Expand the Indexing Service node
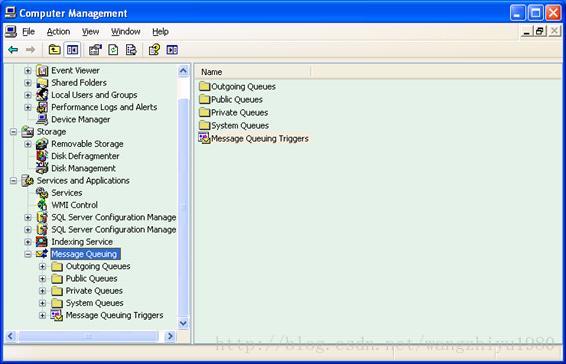Viewport: 566px width, 364px height. pyautogui.click(x=27, y=242)
